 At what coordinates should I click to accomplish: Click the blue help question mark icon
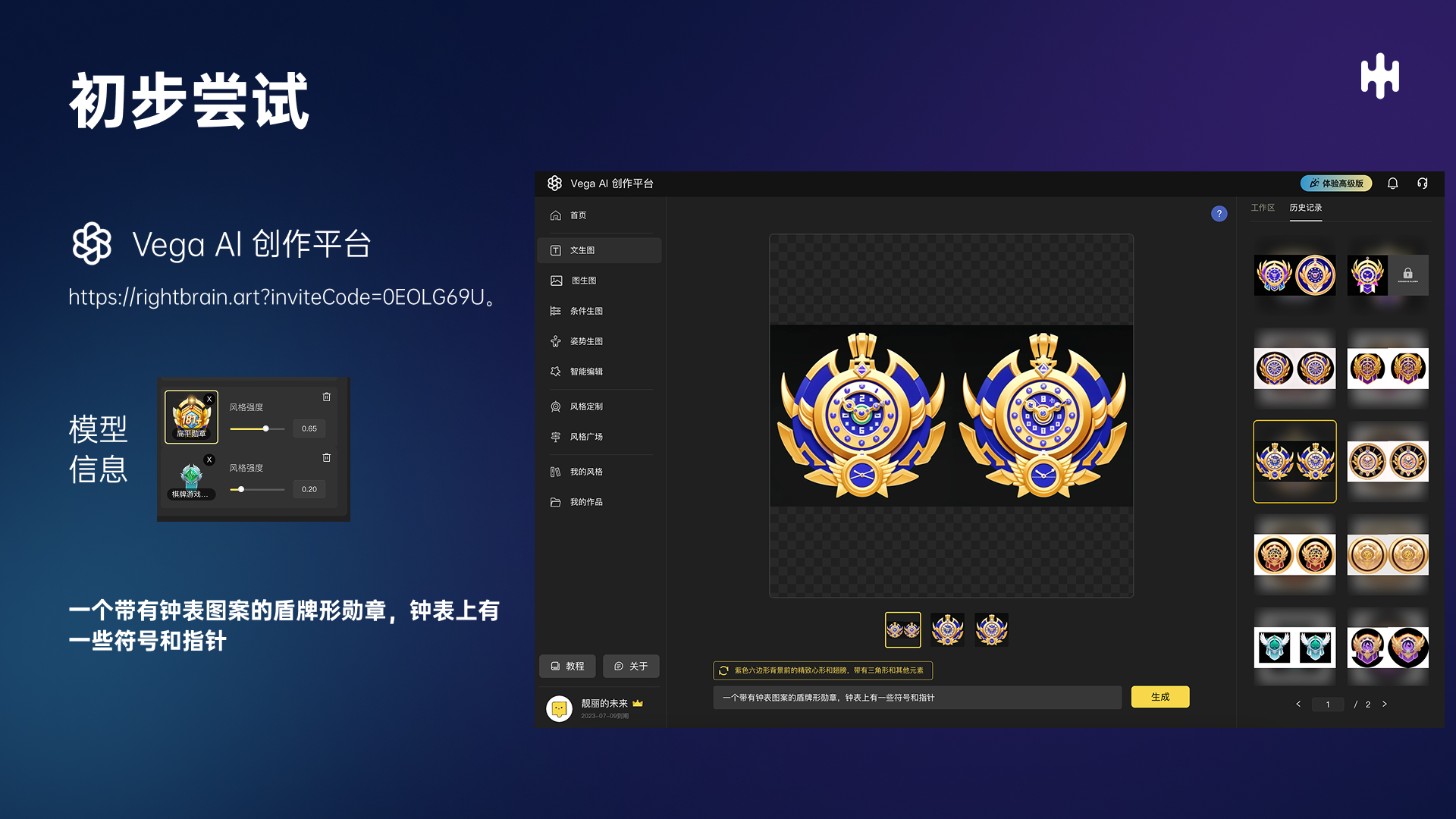point(1219,214)
